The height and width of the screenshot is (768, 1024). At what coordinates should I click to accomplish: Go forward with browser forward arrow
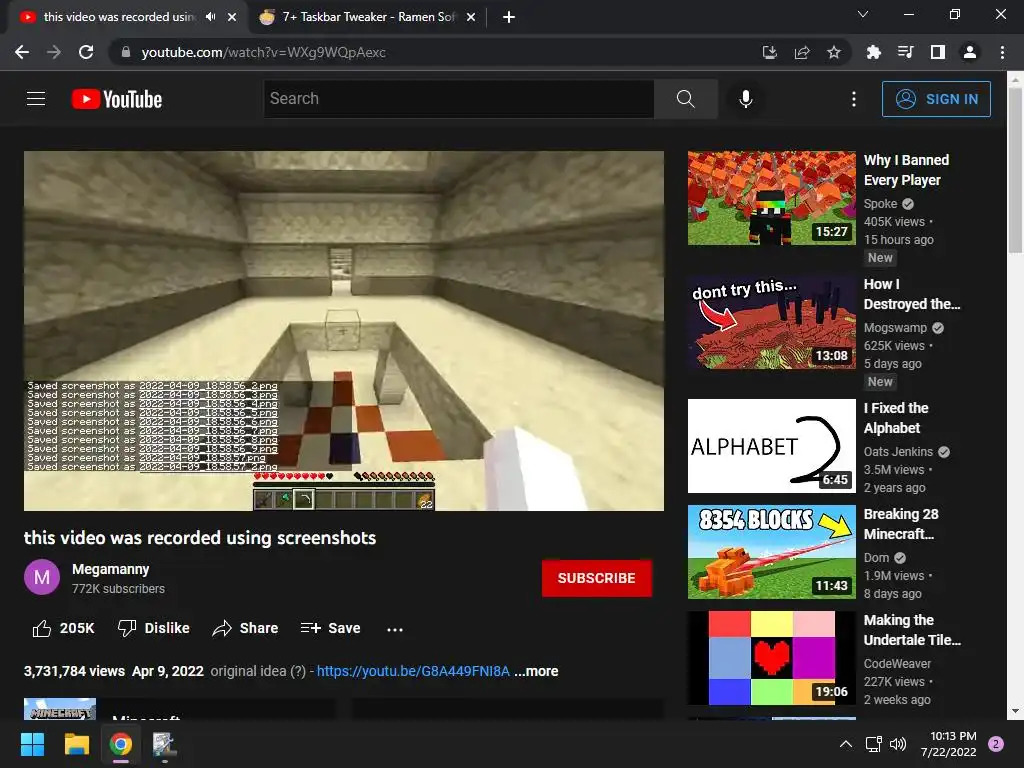coord(54,52)
